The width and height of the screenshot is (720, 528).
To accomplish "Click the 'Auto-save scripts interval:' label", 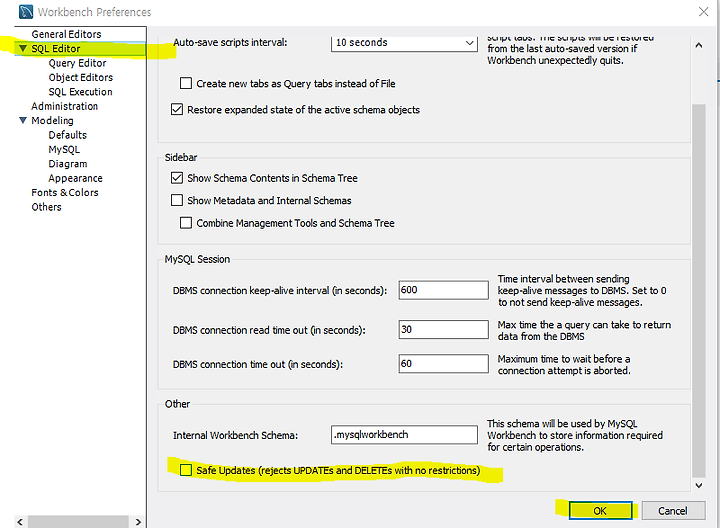I will point(230,43).
